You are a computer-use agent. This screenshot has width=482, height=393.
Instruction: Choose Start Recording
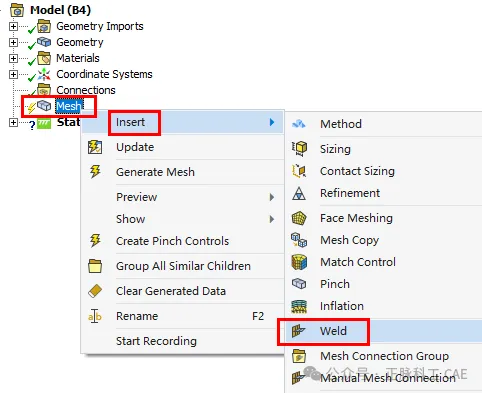pos(183,341)
